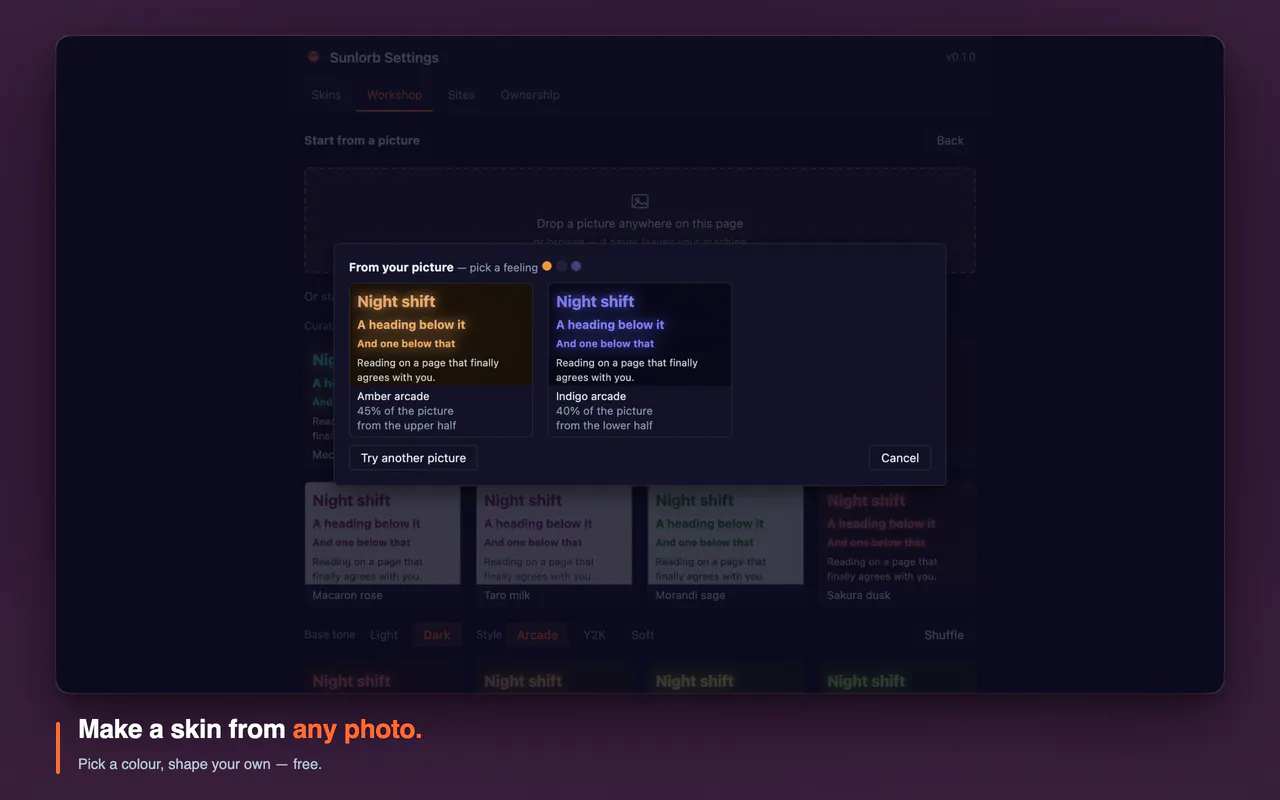Pick the Taro milk skin card
Image resolution: width=1280 pixels, height=800 pixels.
coord(554,545)
